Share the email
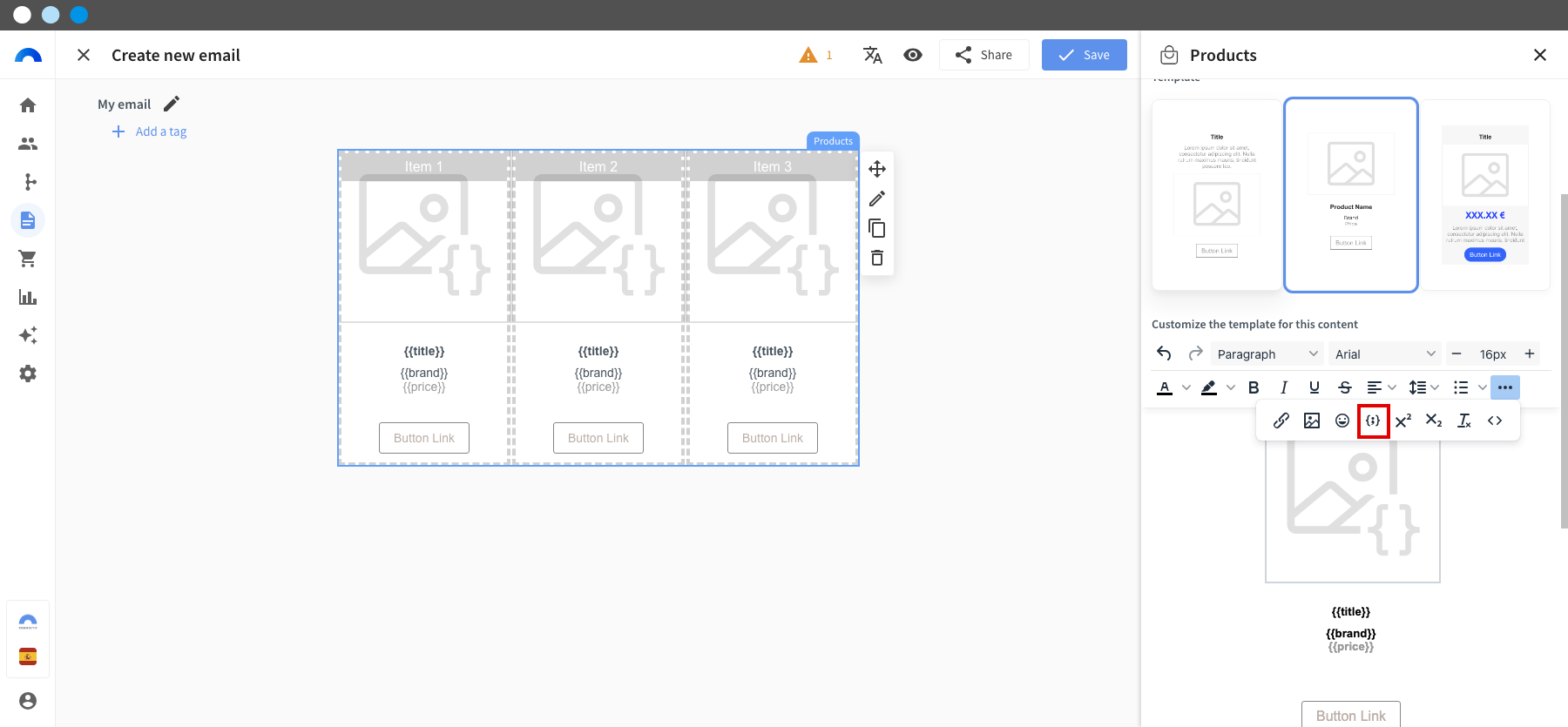 point(984,55)
